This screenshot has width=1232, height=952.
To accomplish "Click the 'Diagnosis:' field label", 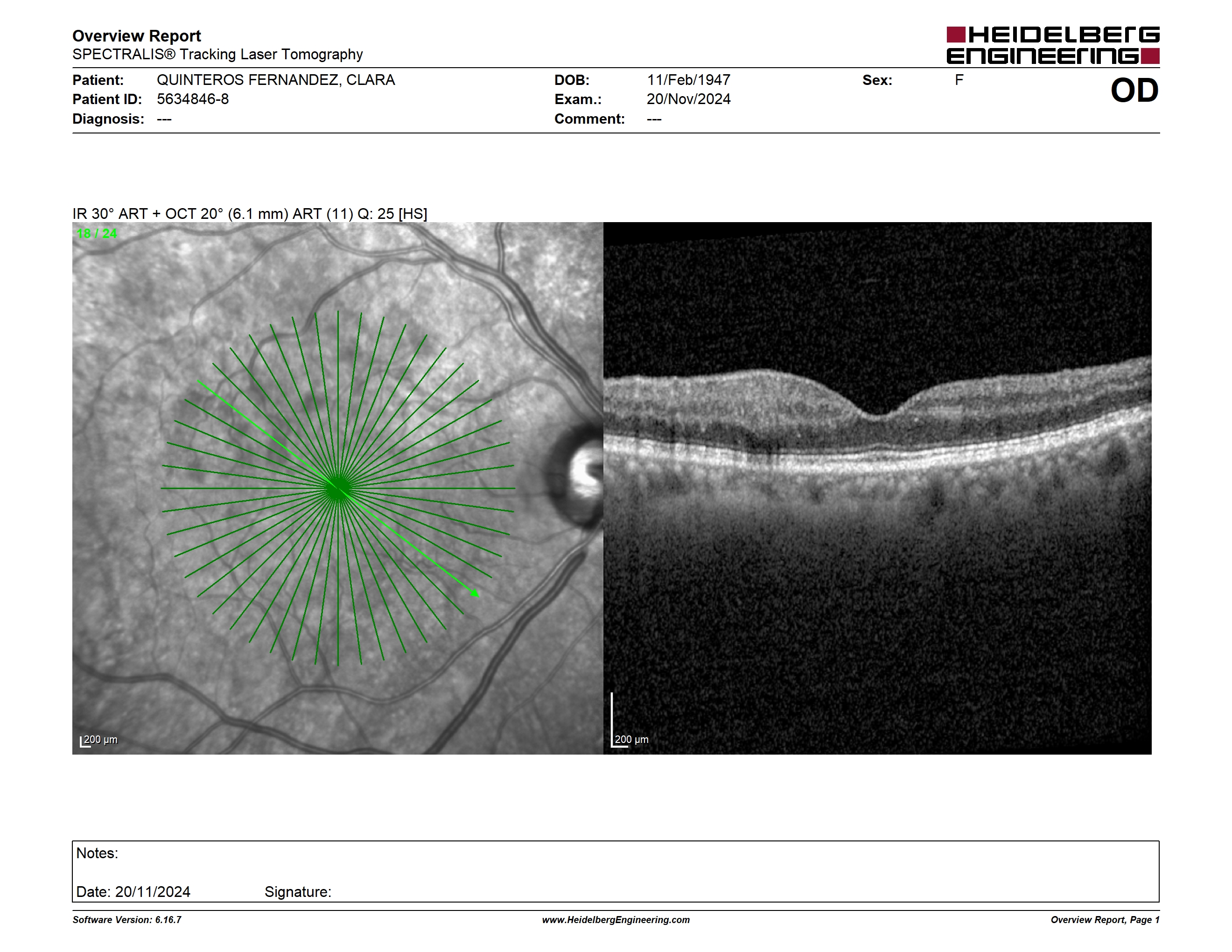I will click(108, 119).
